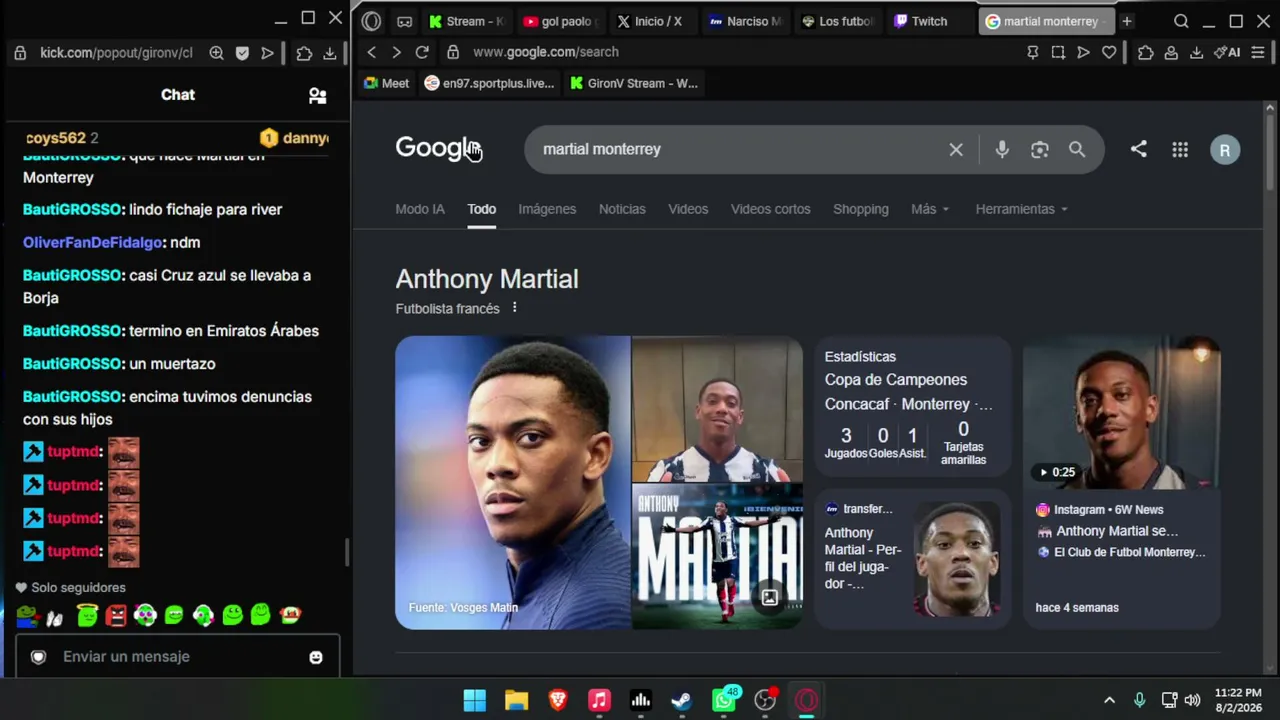Go back with the browser back arrow
Screen dimensions: 1280x720
point(372,52)
